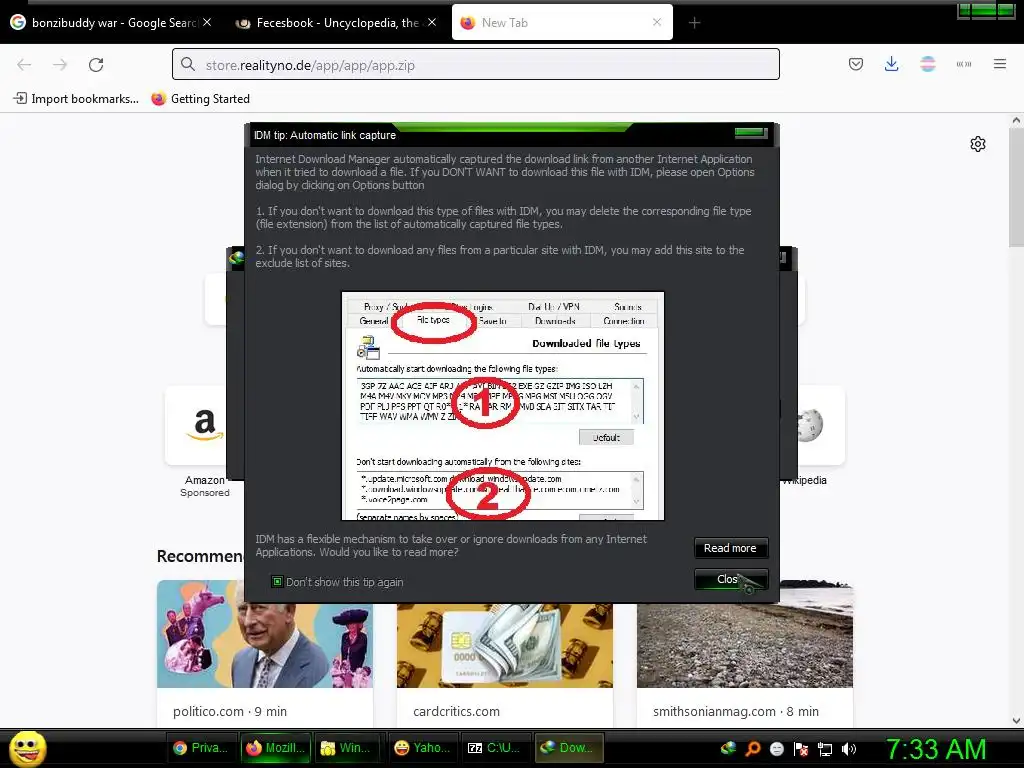Viewport: 1024px width, 768px height.
Task: Click the volume speaker tray icon
Action: pos(848,748)
